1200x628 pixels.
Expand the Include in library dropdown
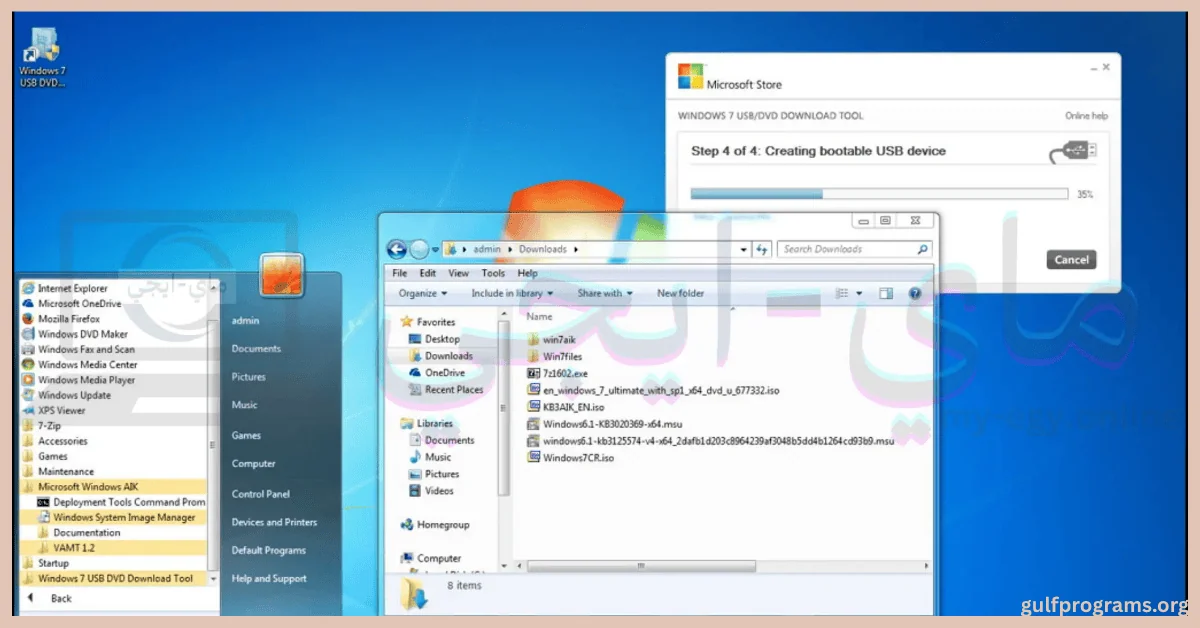pyautogui.click(x=512, y=293)
